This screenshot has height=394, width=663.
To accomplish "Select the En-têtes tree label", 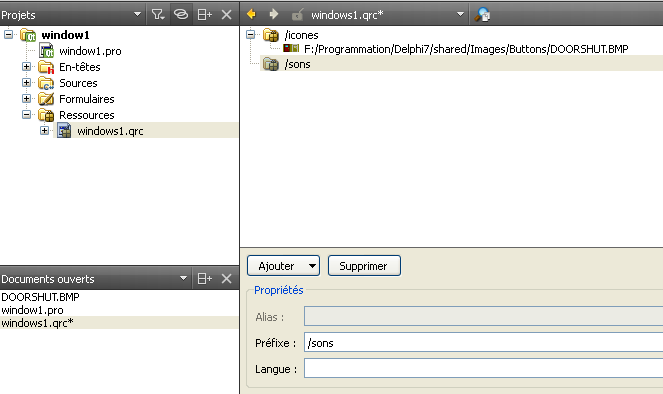I will [79, 67].
